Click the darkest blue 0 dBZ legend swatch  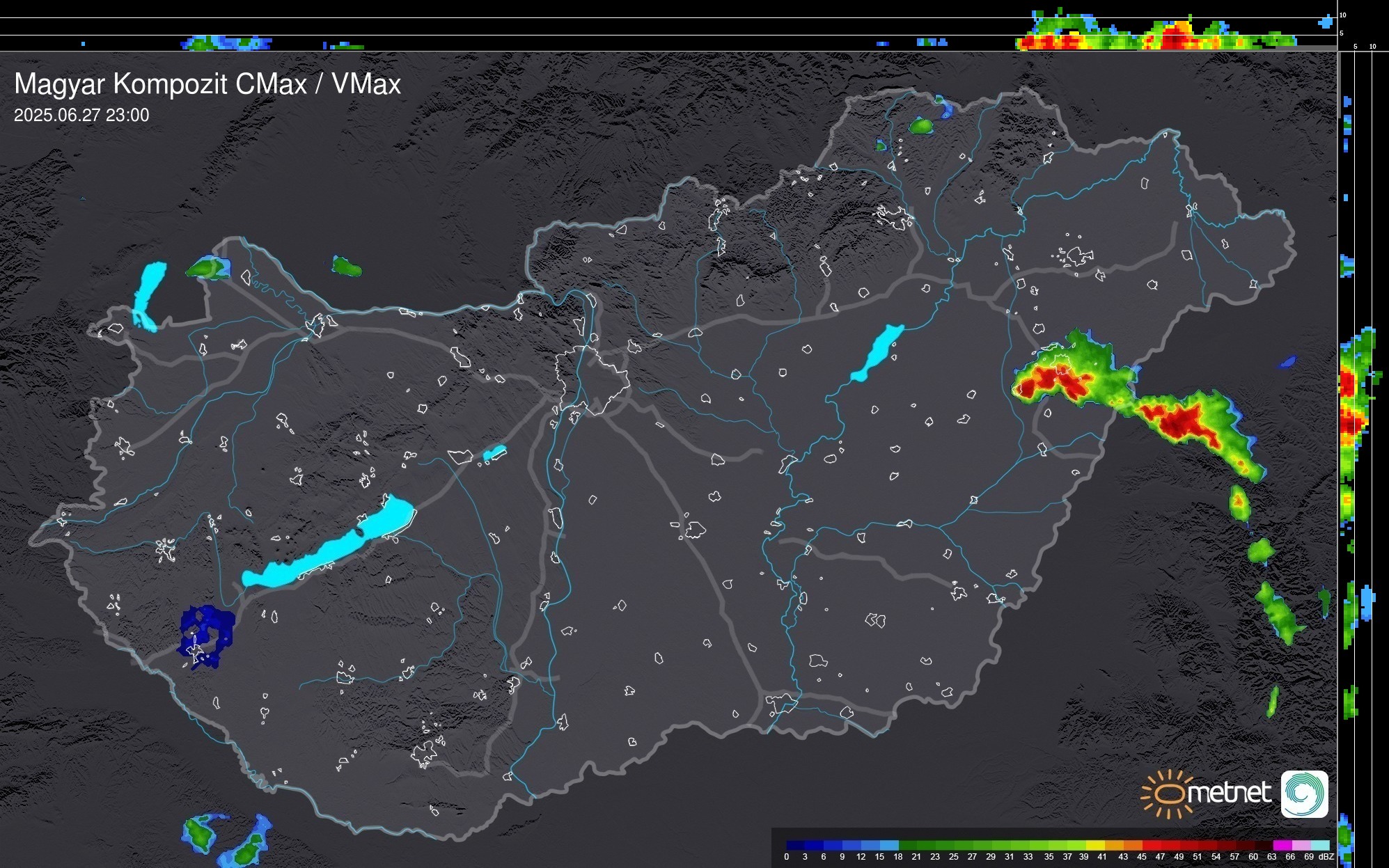pos(794,845)
